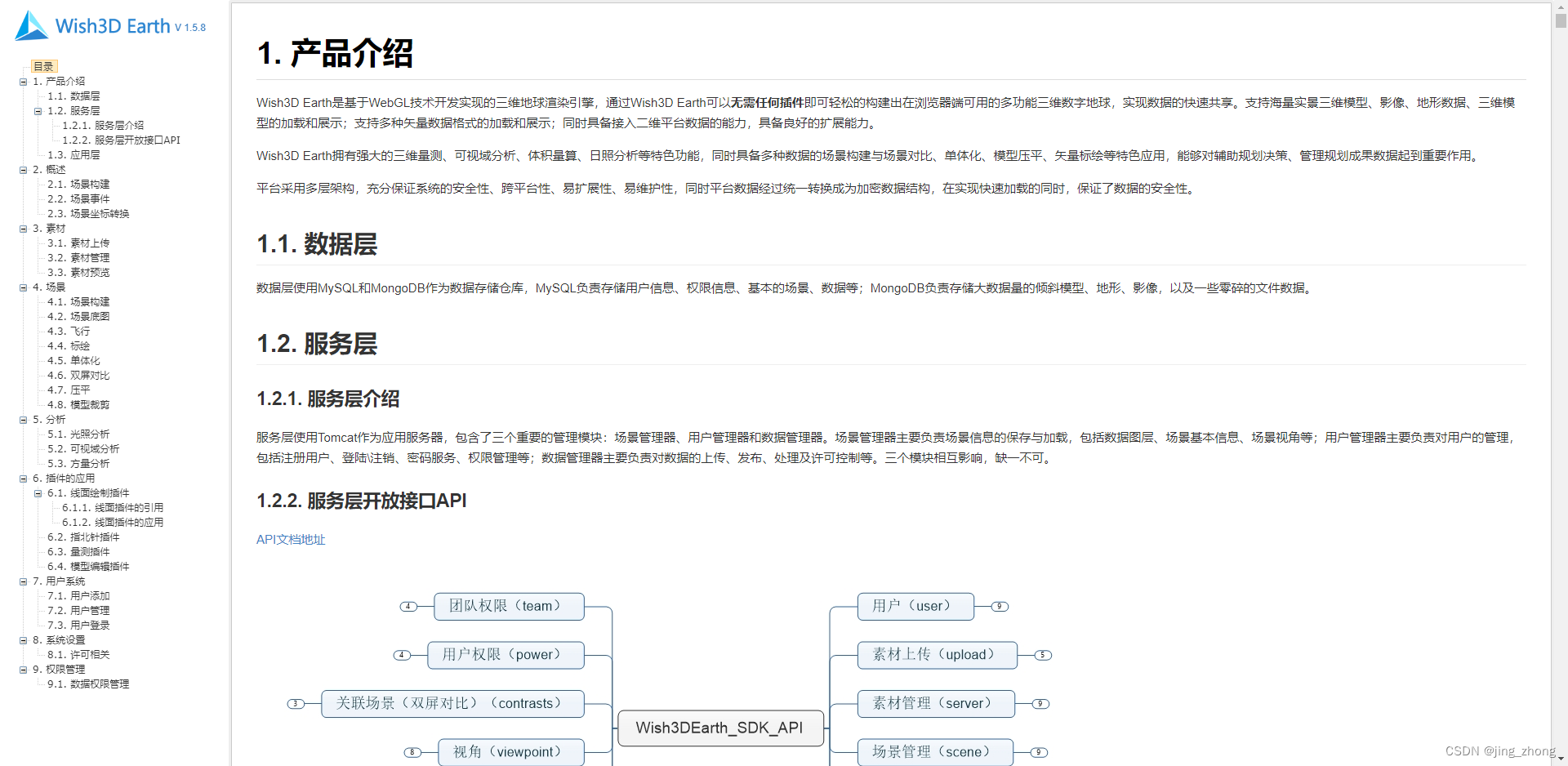This screenshot has height=766, width=1568.
Task: Collapse the '9. 权限管理' tree node
Action: (x=24, y=670)
